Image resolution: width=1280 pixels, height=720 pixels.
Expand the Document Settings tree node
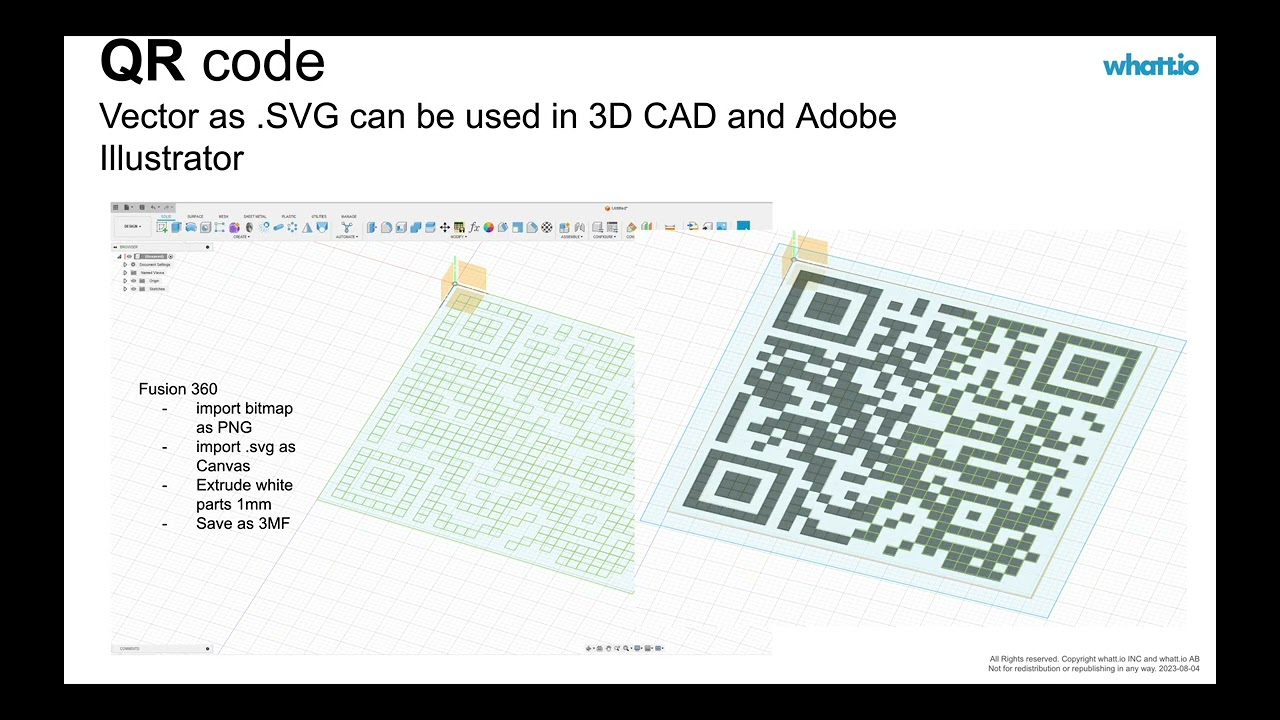(x=125, y=264)
